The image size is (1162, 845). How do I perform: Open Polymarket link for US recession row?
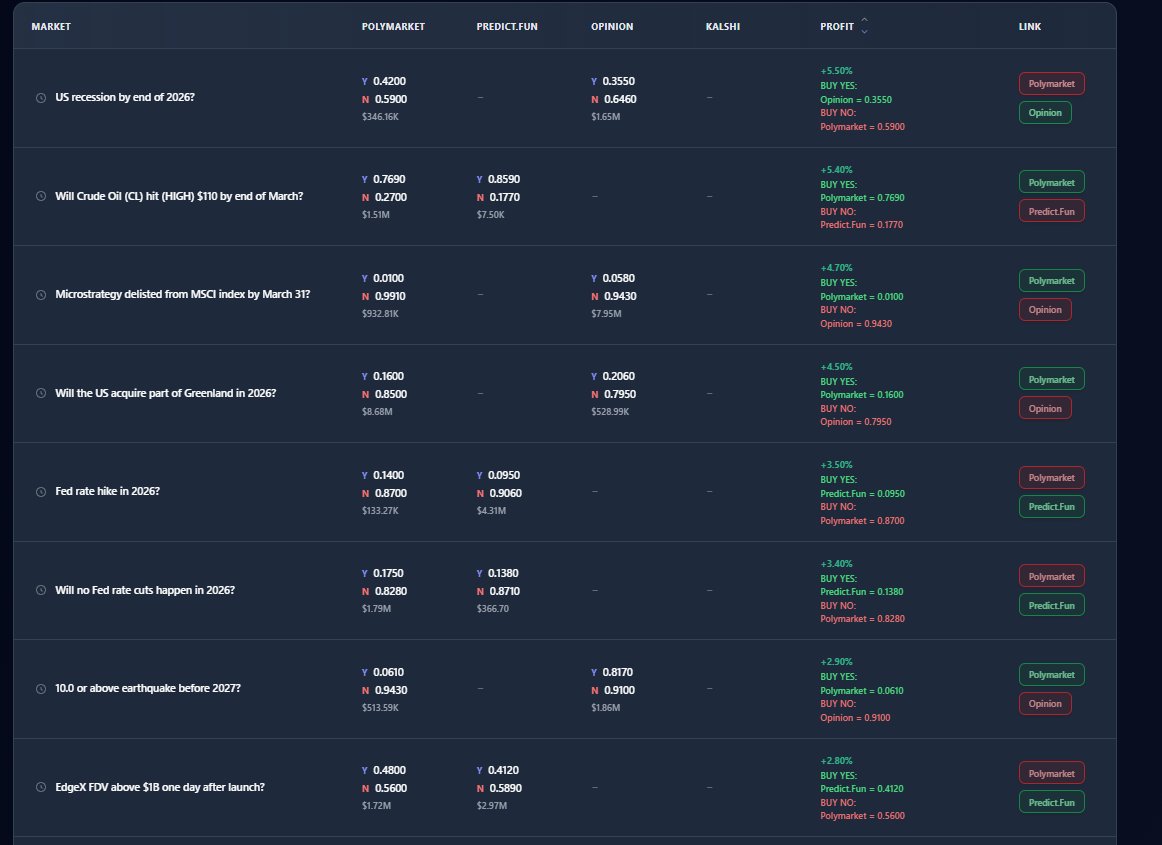coord(1052,84)
